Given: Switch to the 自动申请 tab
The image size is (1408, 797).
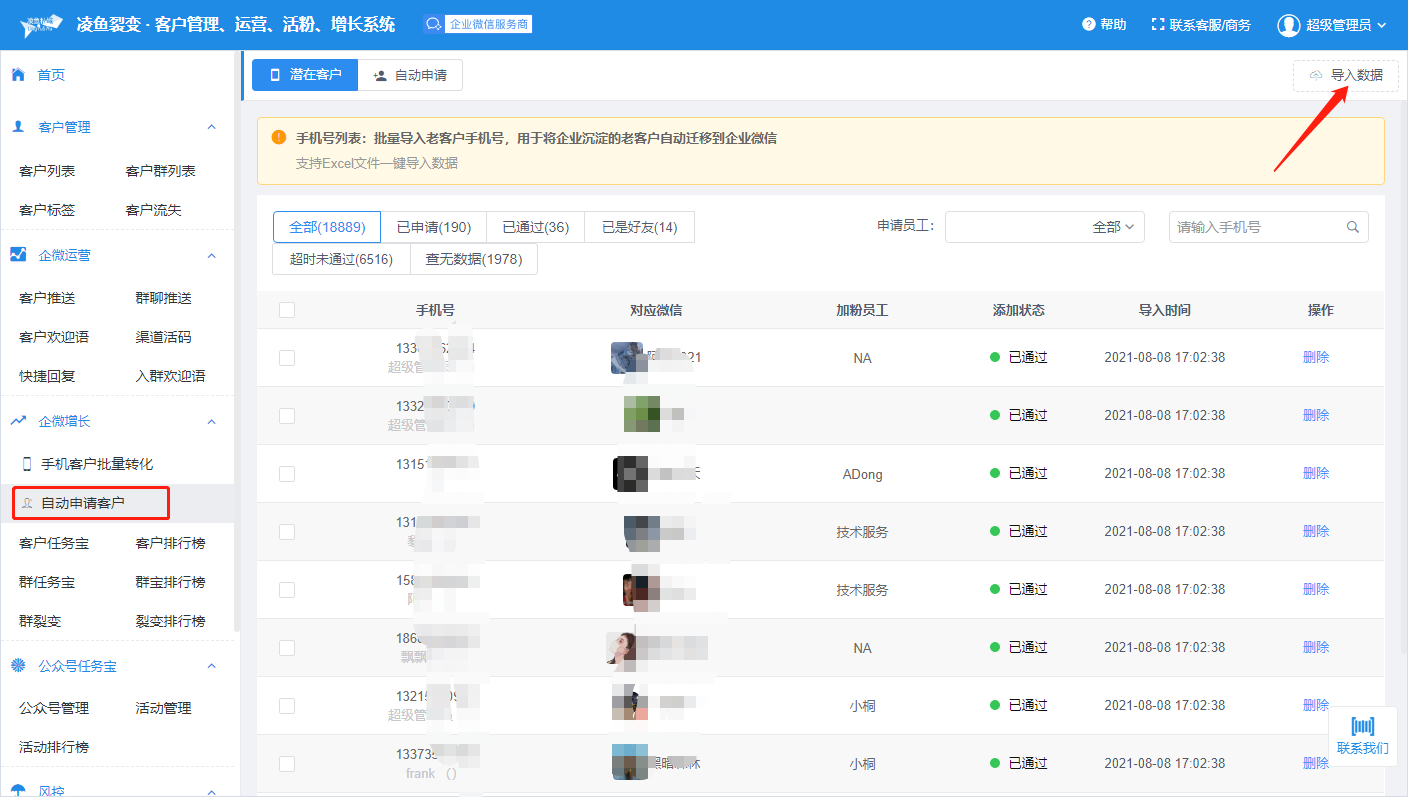Looking at the screenshot, I should [x=410, y=75].
